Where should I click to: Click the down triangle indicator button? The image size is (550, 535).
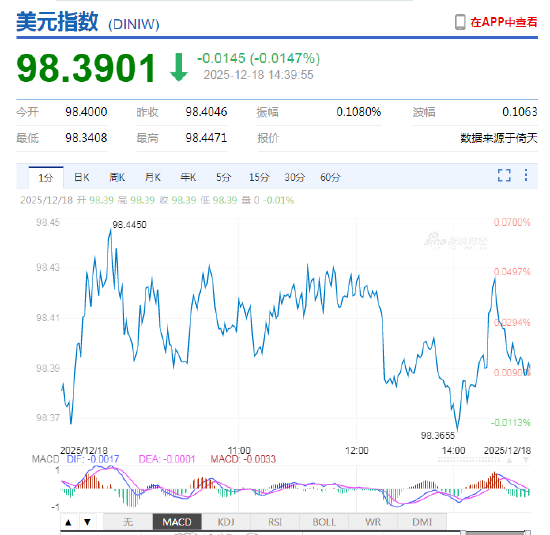(x=88, y=522)
